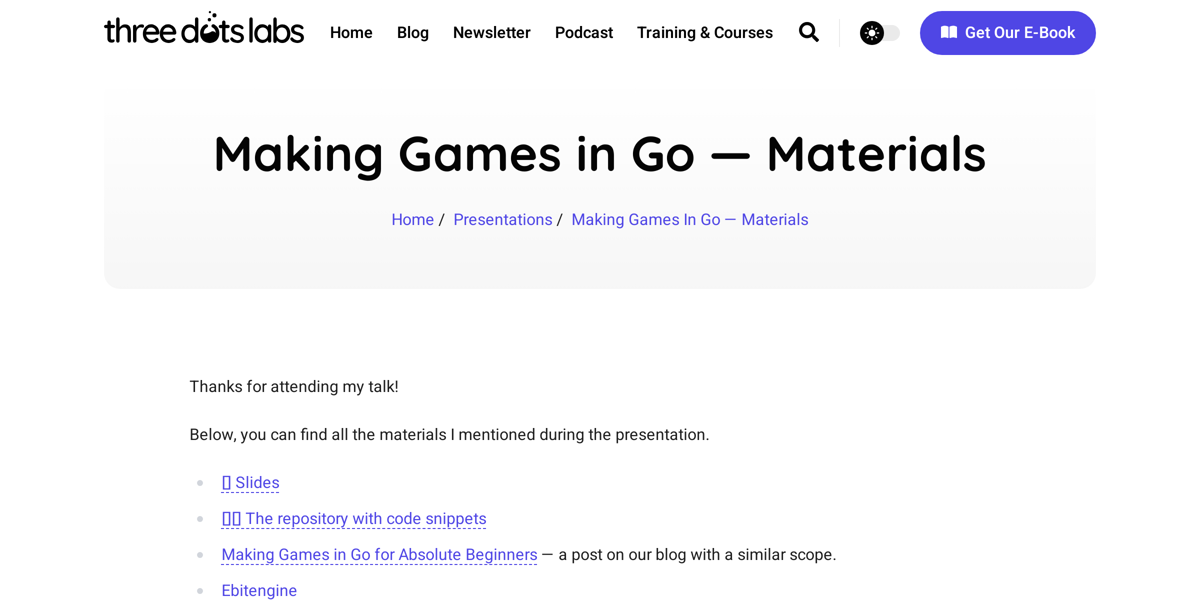This screenshot has width=1200, height=600.
Task: Open the Newsletter page
Action: 491,32
